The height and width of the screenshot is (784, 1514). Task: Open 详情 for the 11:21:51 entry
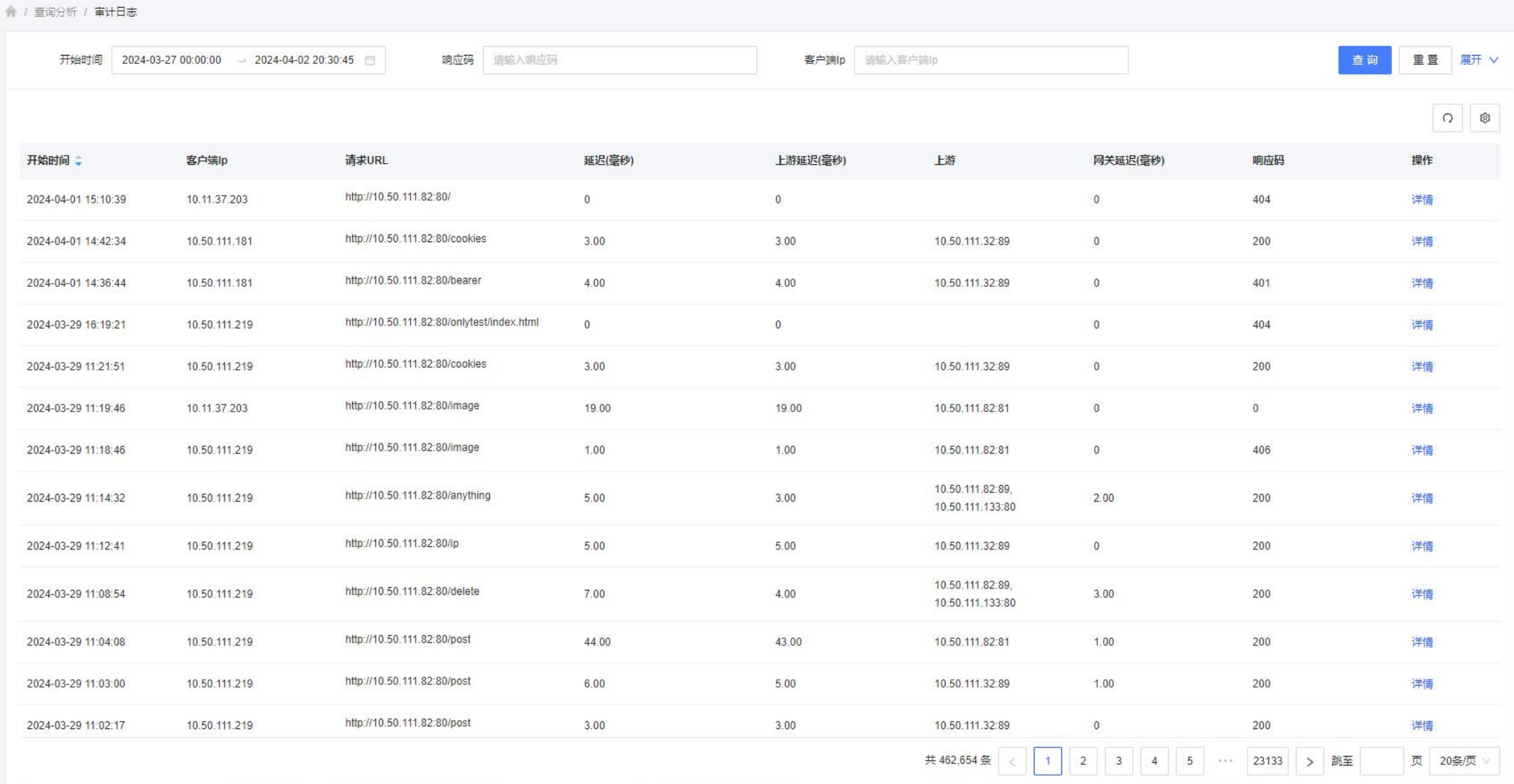coord(1422,366)
